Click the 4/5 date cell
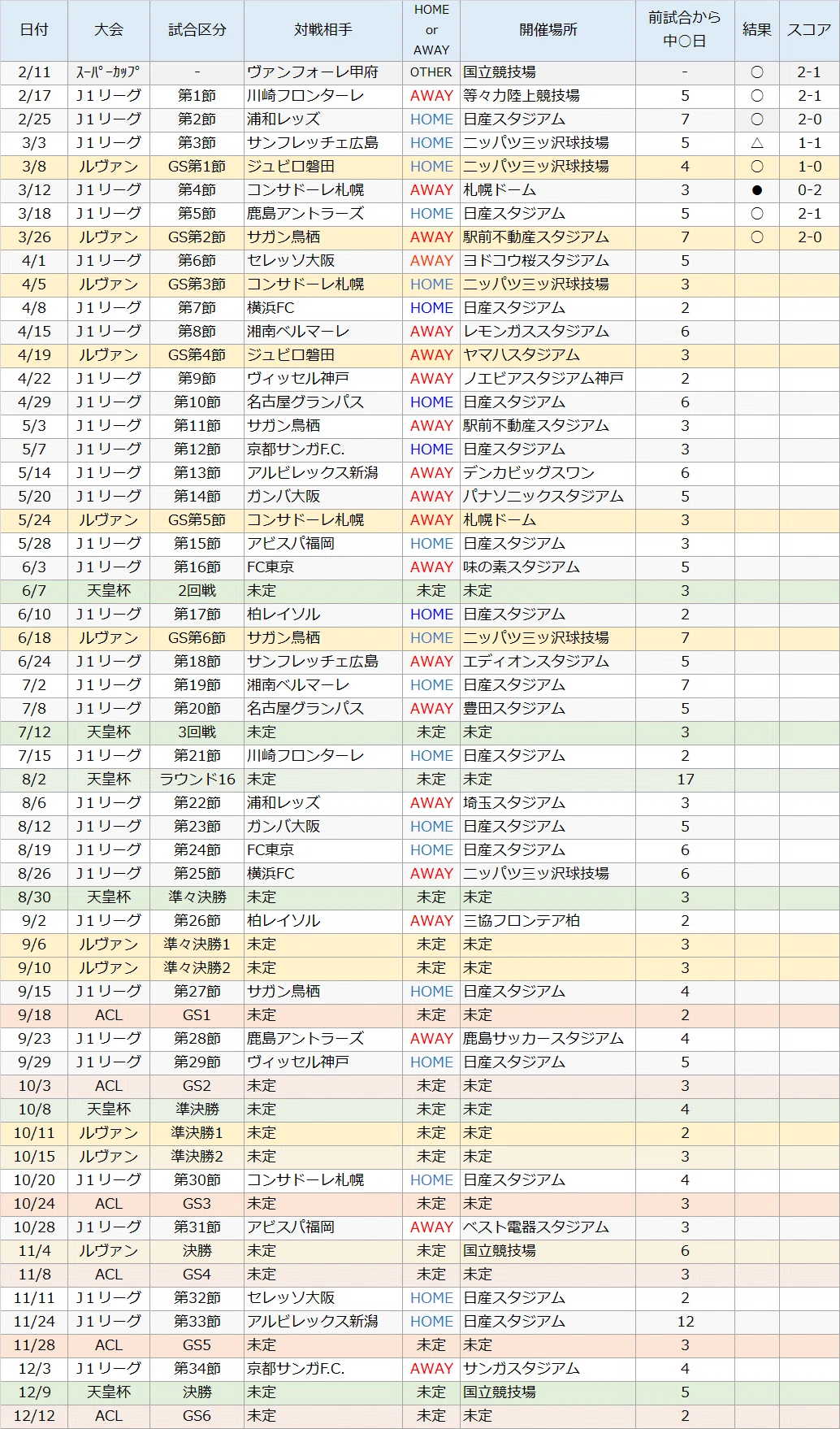This screenshot has width=840, height=1429. pos(34,284)
